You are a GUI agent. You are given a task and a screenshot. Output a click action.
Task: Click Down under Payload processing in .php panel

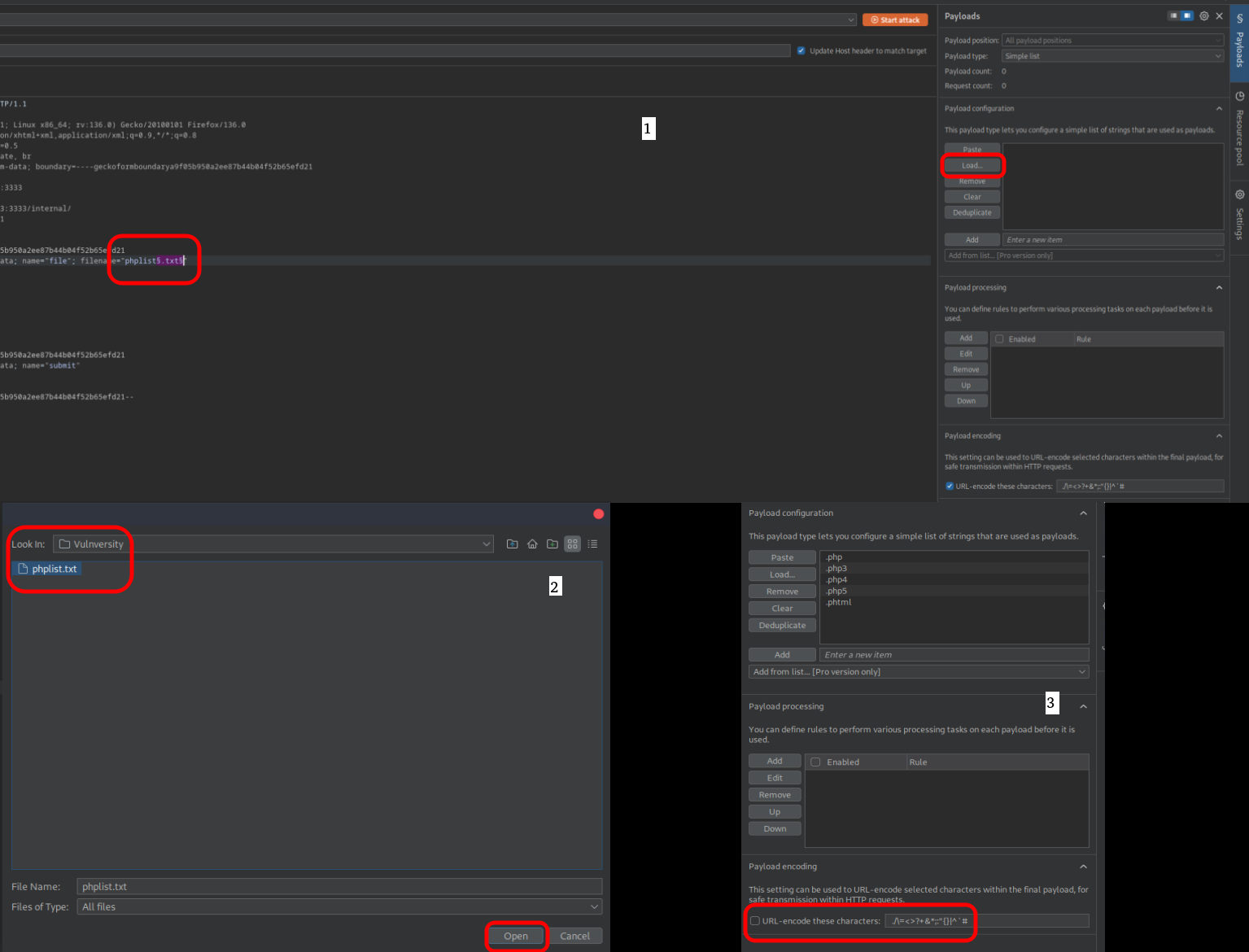[x=775, y=828]
